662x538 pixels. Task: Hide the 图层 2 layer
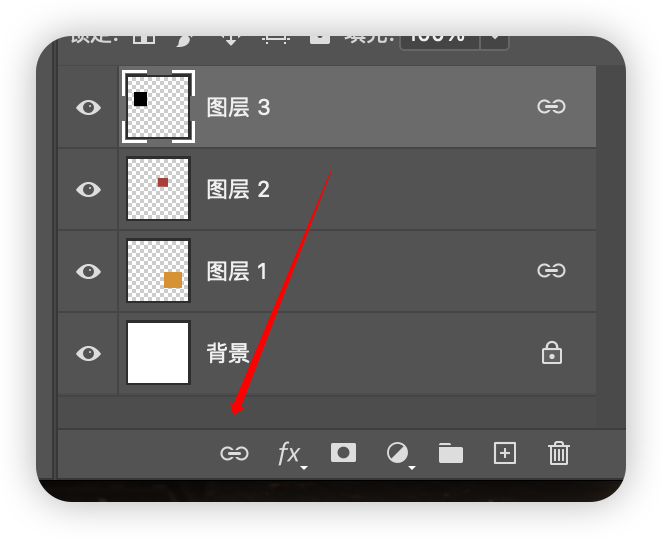88,189
